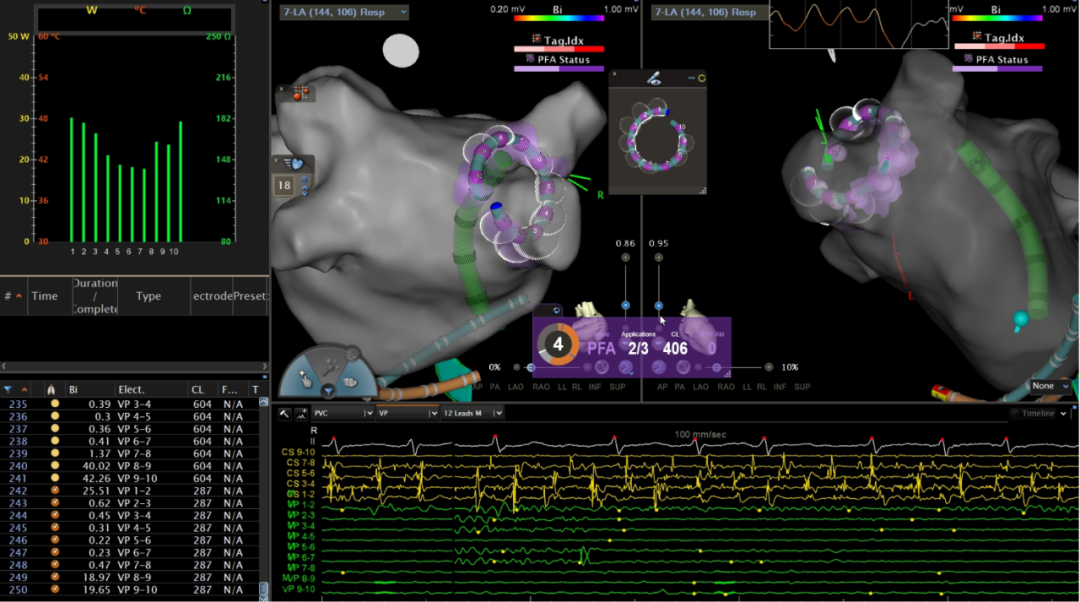Close the tag points widget
Viewport: 1080px width, 602px height.
[282, 90]
